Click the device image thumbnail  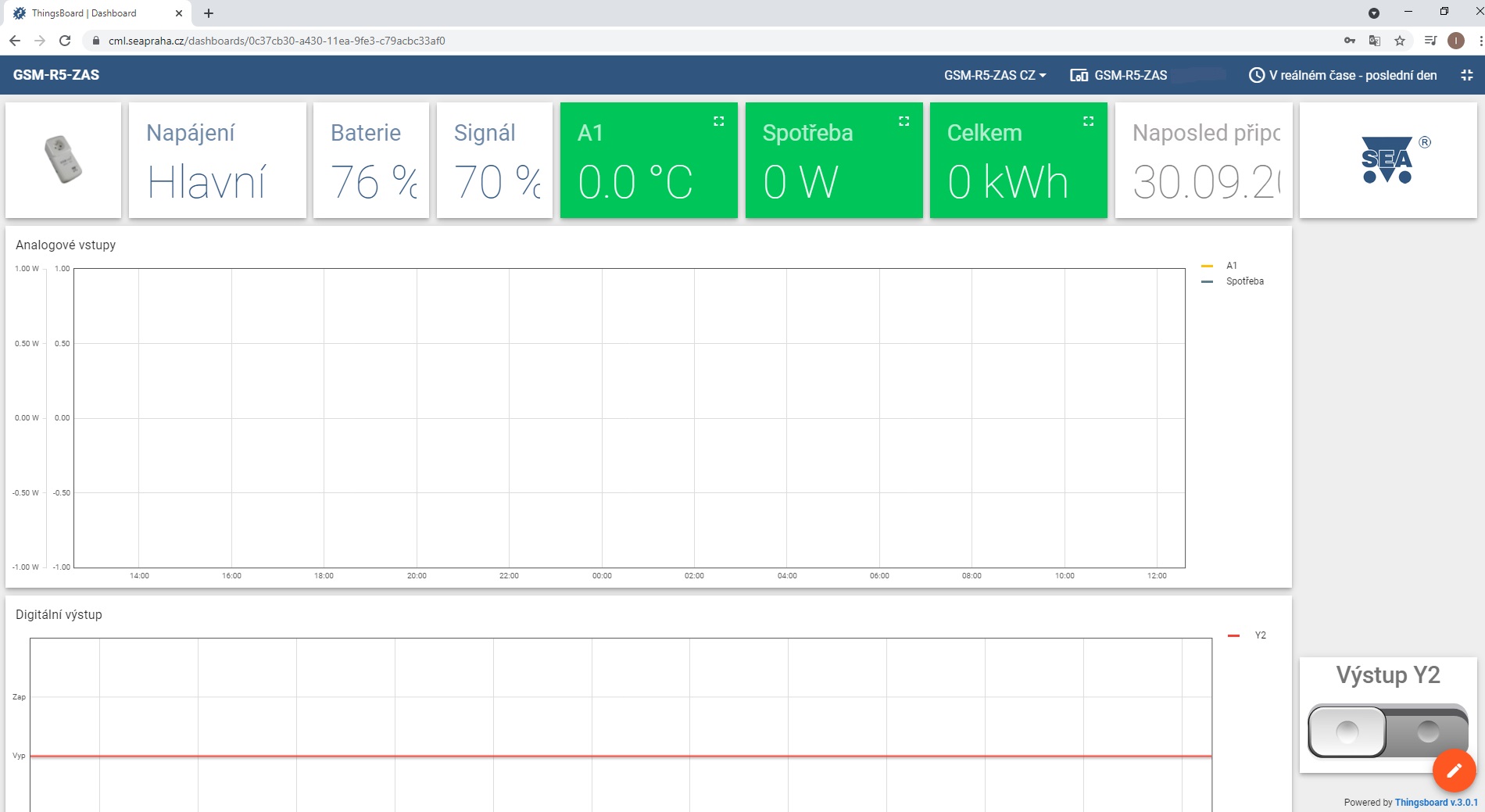[x=63, y=159]
